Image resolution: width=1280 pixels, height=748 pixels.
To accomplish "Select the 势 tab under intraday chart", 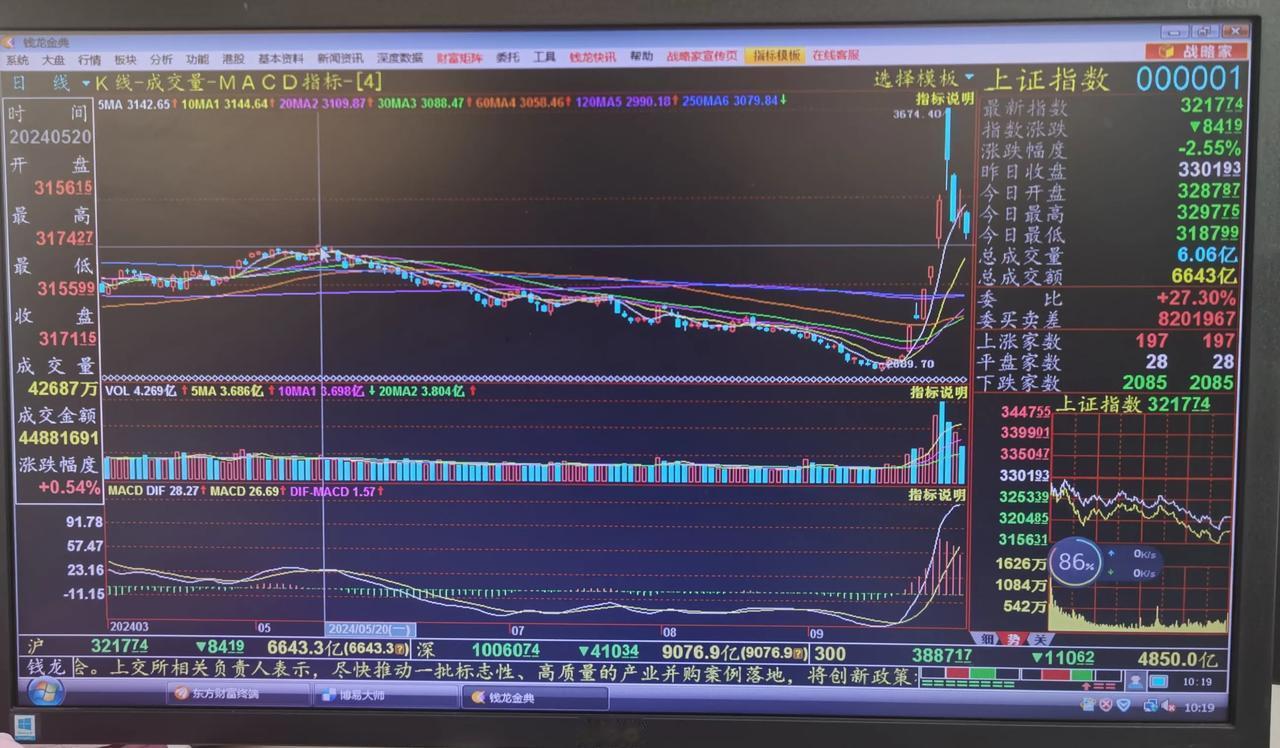I will click(1014, 639).
